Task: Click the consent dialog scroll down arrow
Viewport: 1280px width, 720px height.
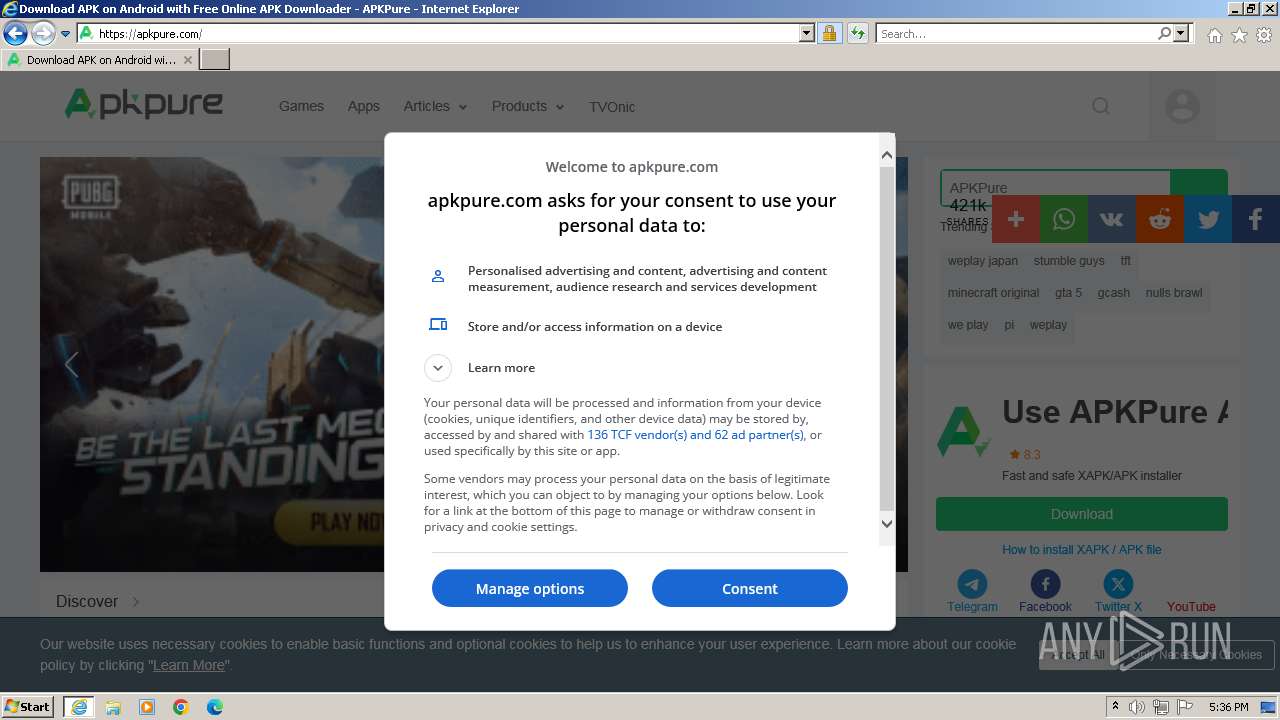Action: tap(887, 523)
